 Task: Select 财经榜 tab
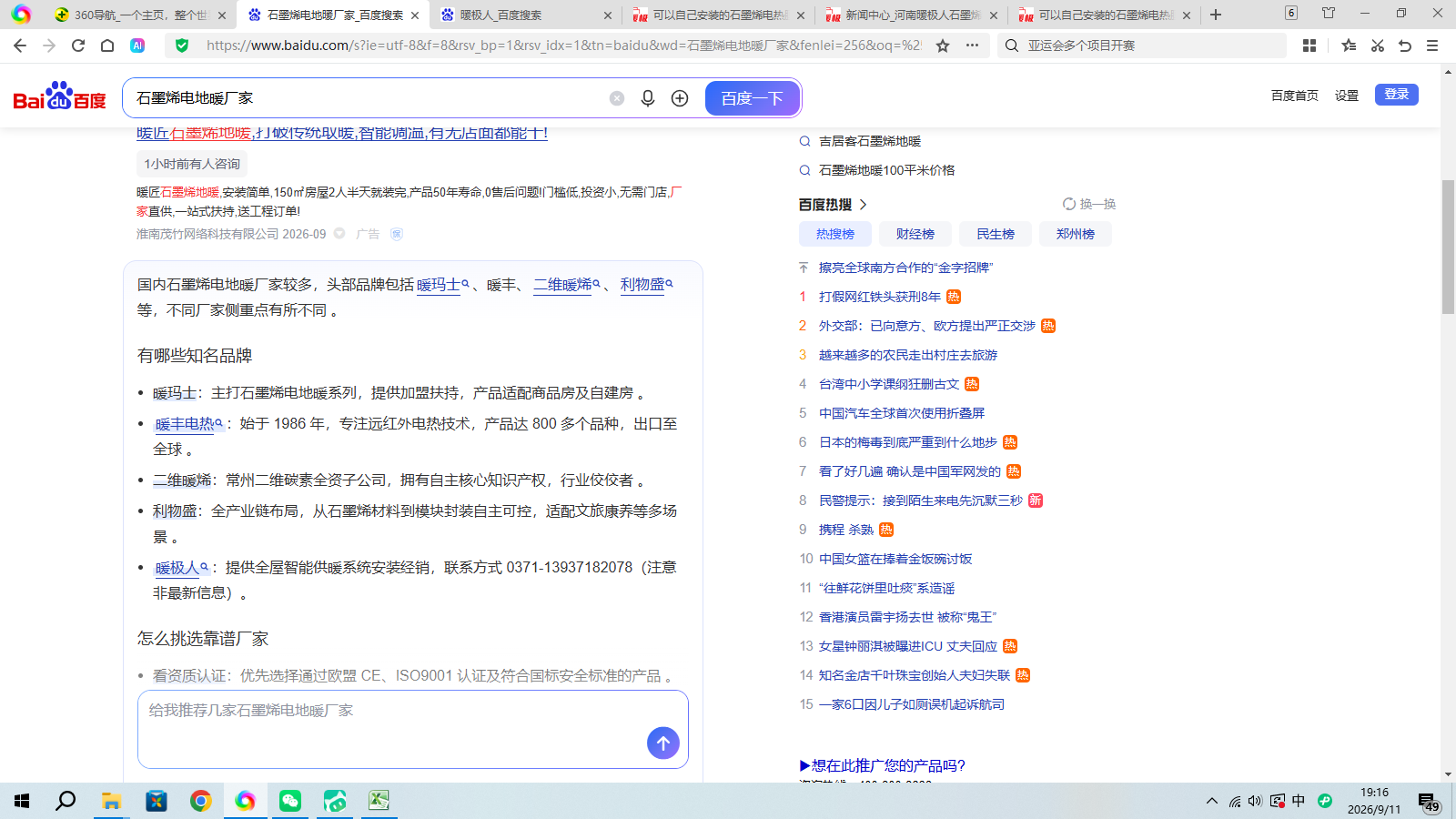point(915,234)
